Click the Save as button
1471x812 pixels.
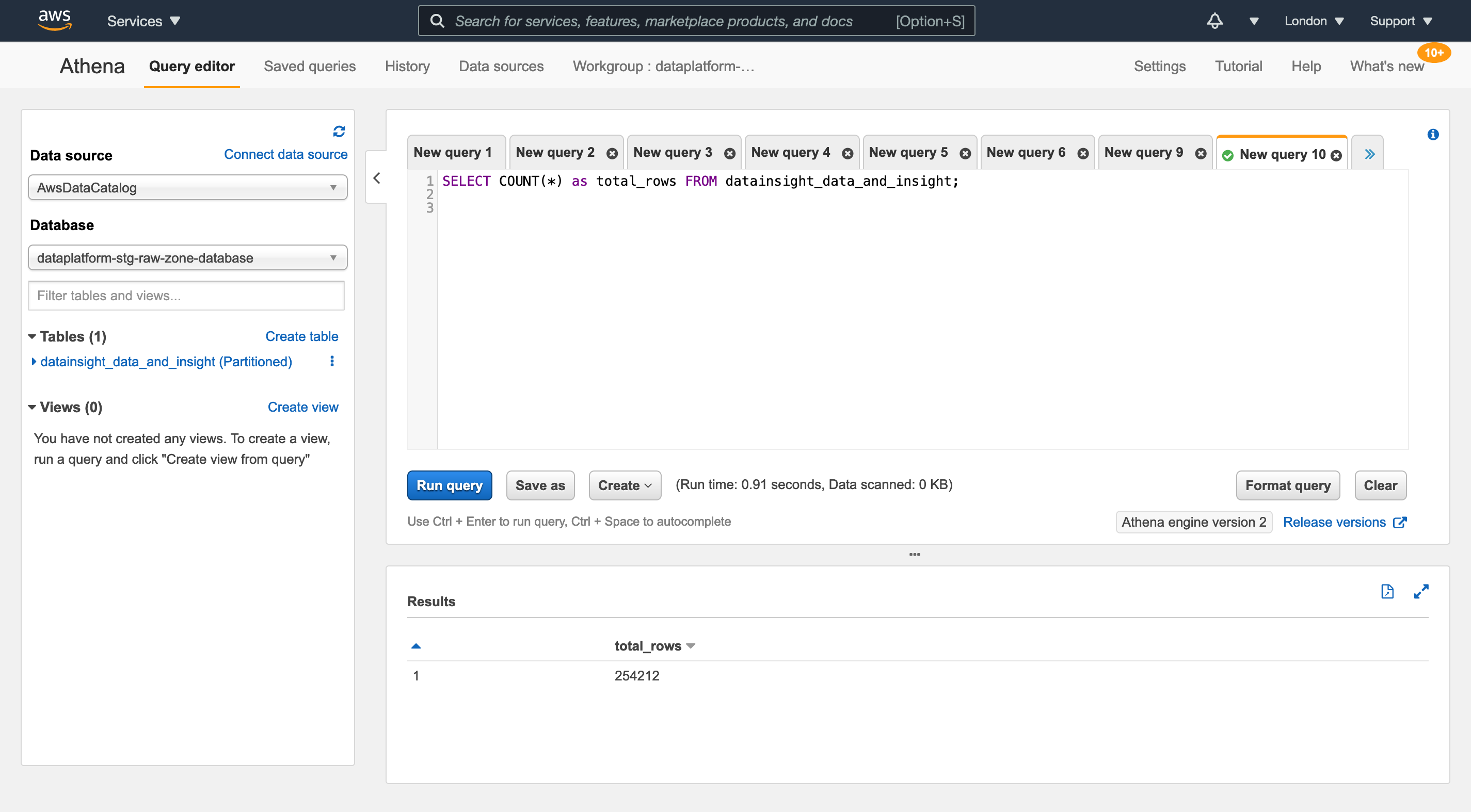tap(540, 485)
